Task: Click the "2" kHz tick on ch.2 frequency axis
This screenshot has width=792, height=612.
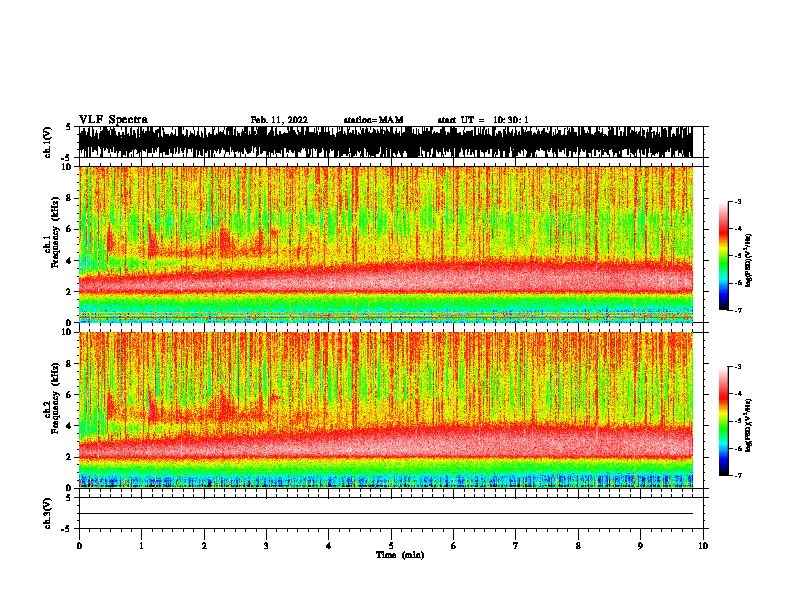Action: click(69, 457)
